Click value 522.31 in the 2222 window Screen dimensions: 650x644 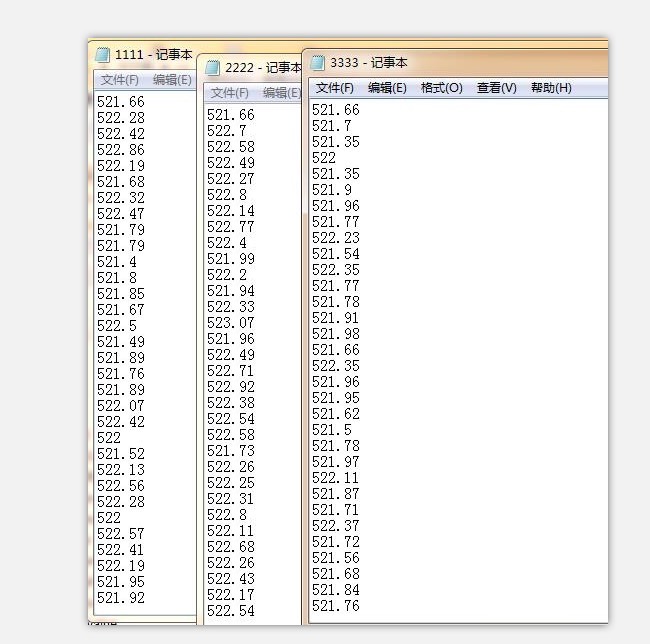[x=230, y=499]
